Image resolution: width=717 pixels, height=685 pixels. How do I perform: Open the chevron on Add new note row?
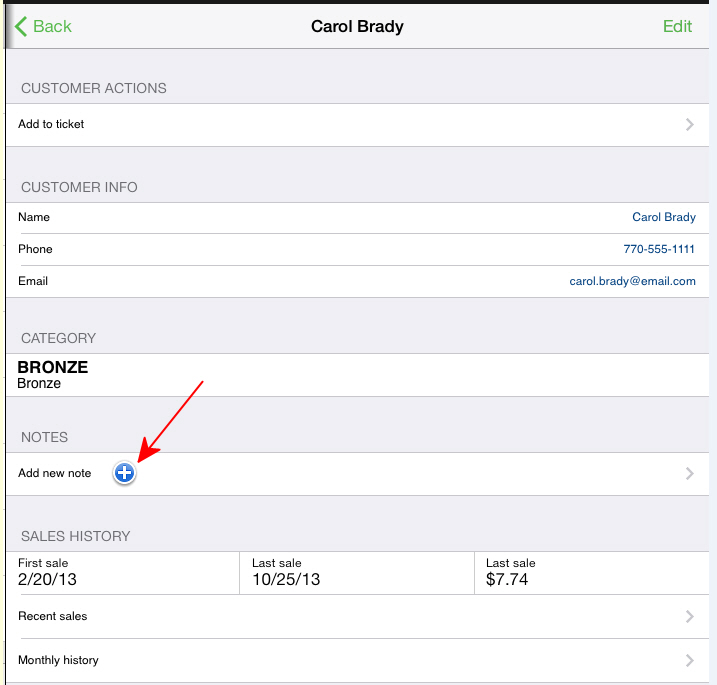point(690,473)
